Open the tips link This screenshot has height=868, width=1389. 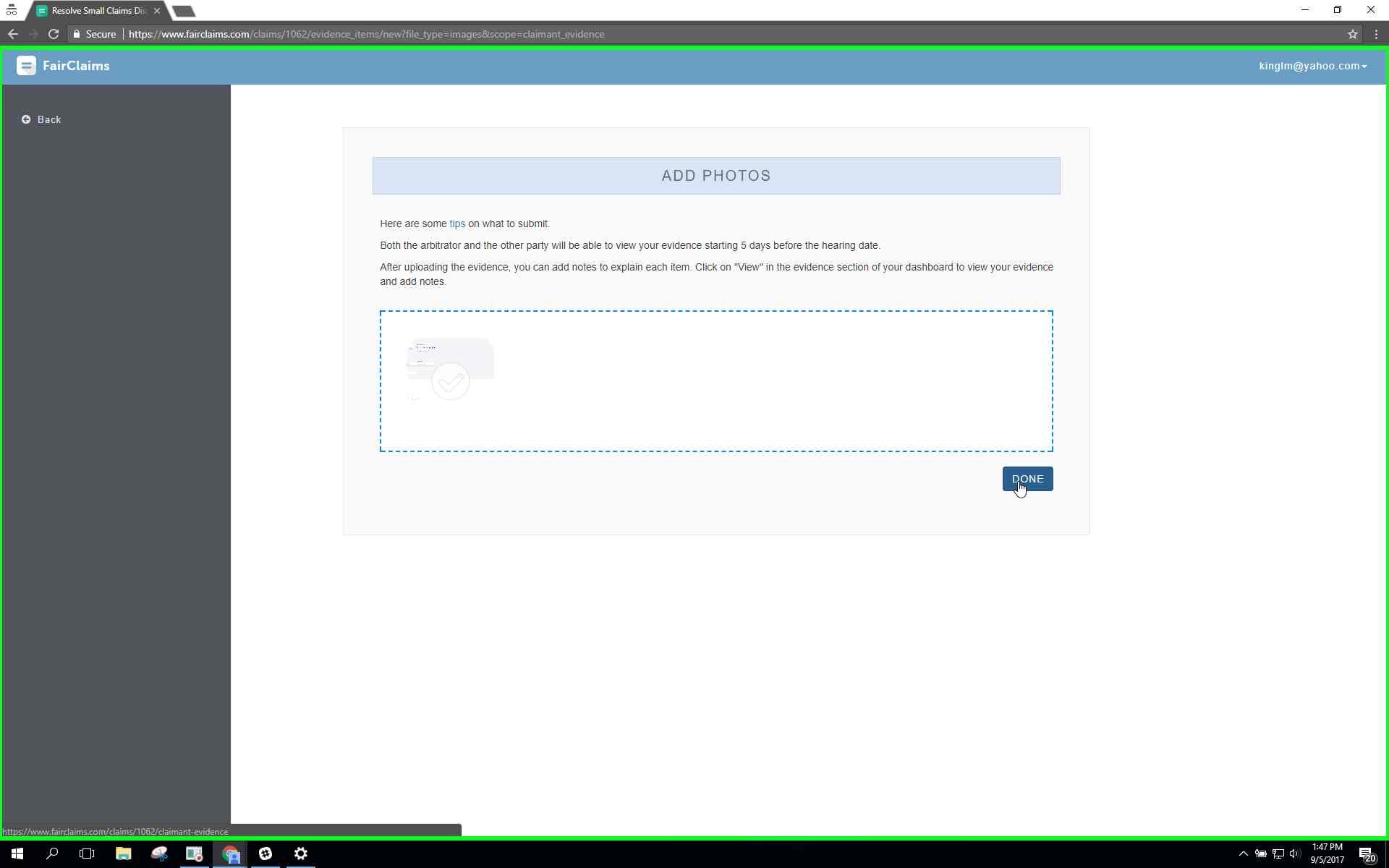(457, 224)
